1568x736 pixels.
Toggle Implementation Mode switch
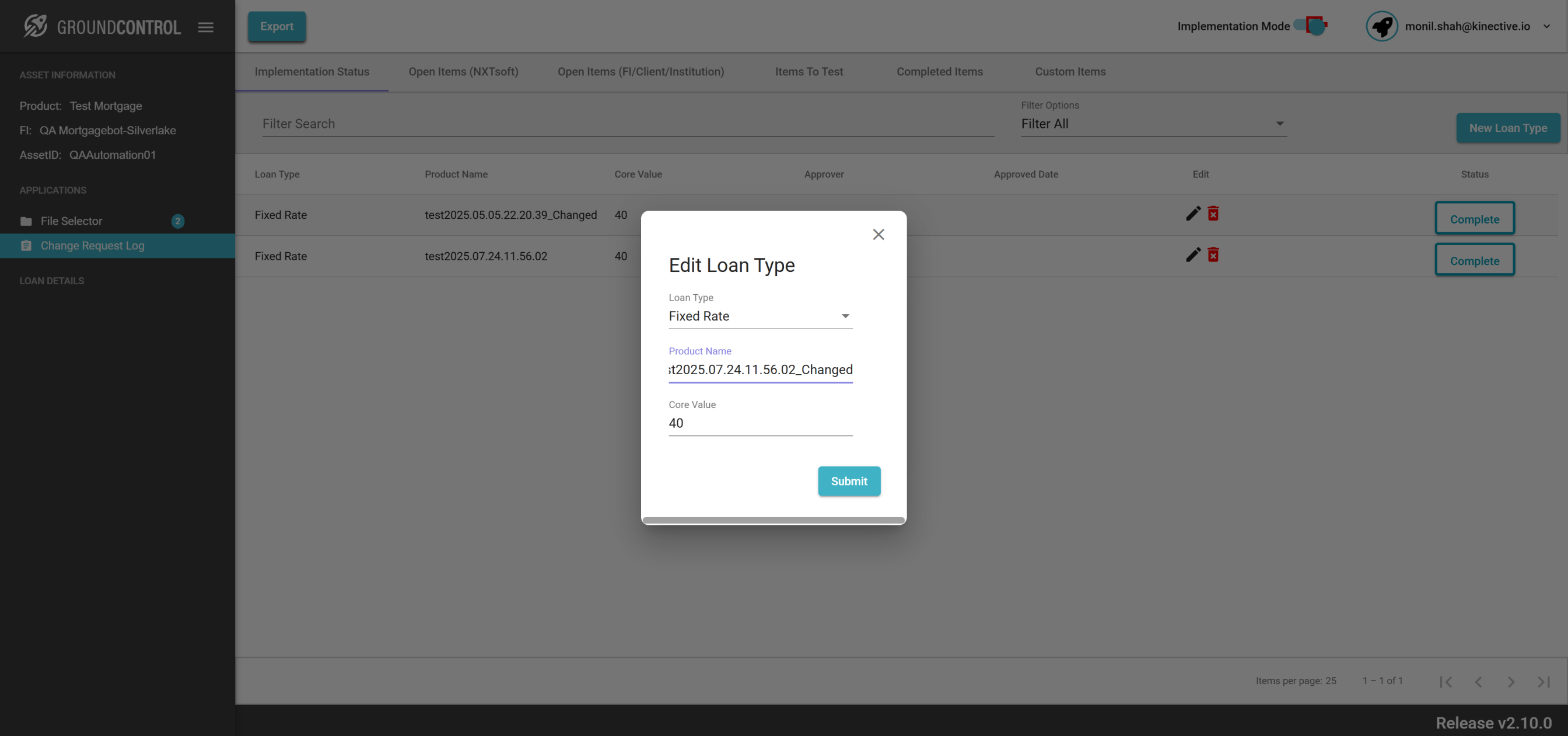[x=1311, y=26]
